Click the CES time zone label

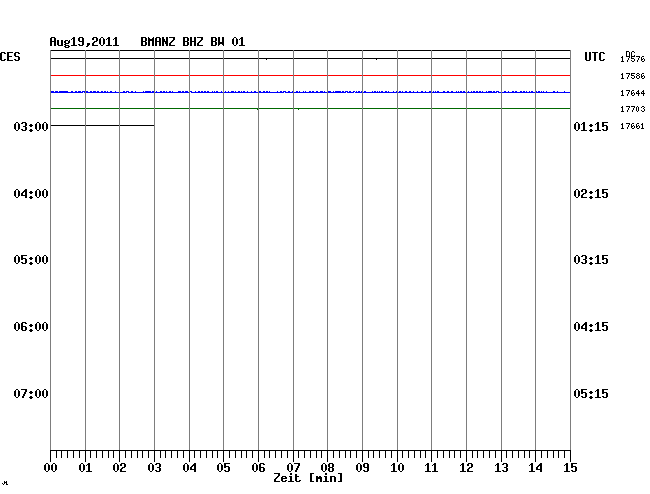coord(10,57)
